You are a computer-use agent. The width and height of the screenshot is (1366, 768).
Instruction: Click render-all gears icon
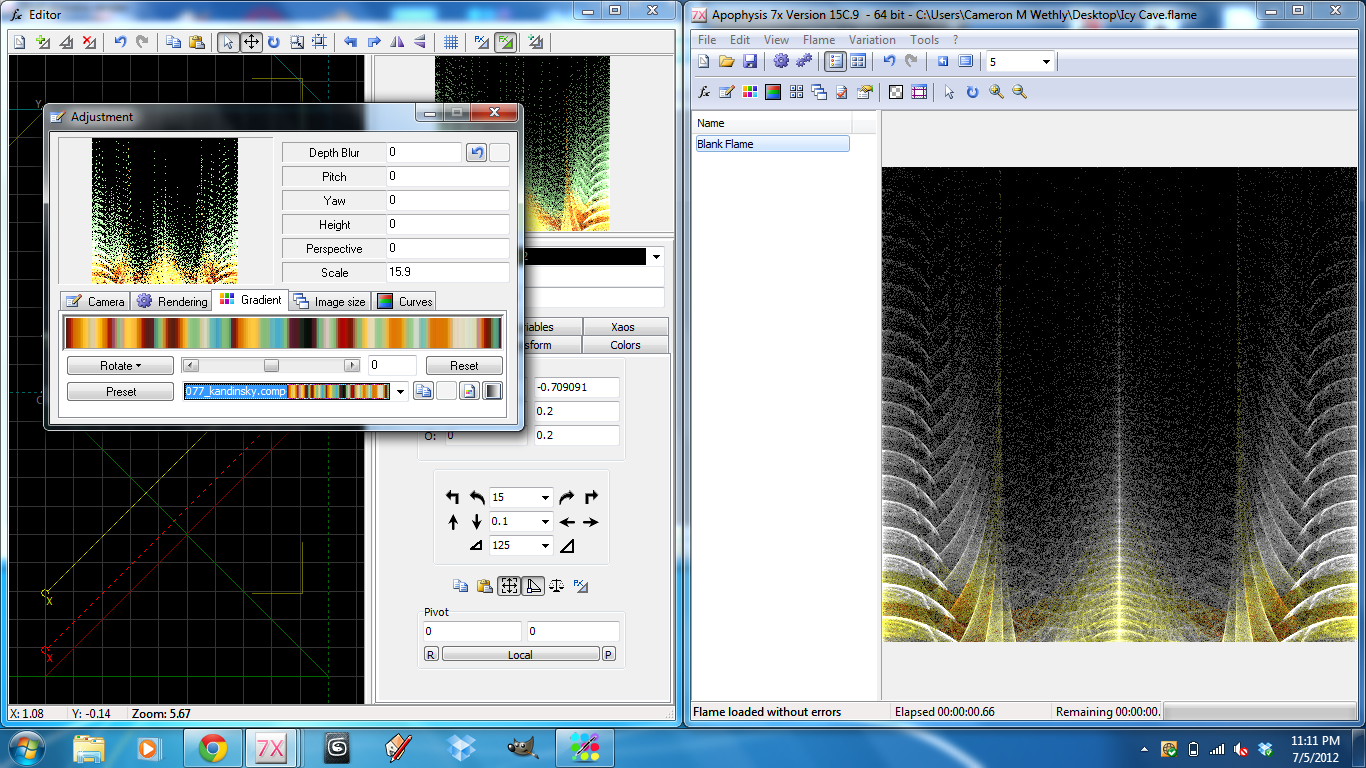pos(804,61)
